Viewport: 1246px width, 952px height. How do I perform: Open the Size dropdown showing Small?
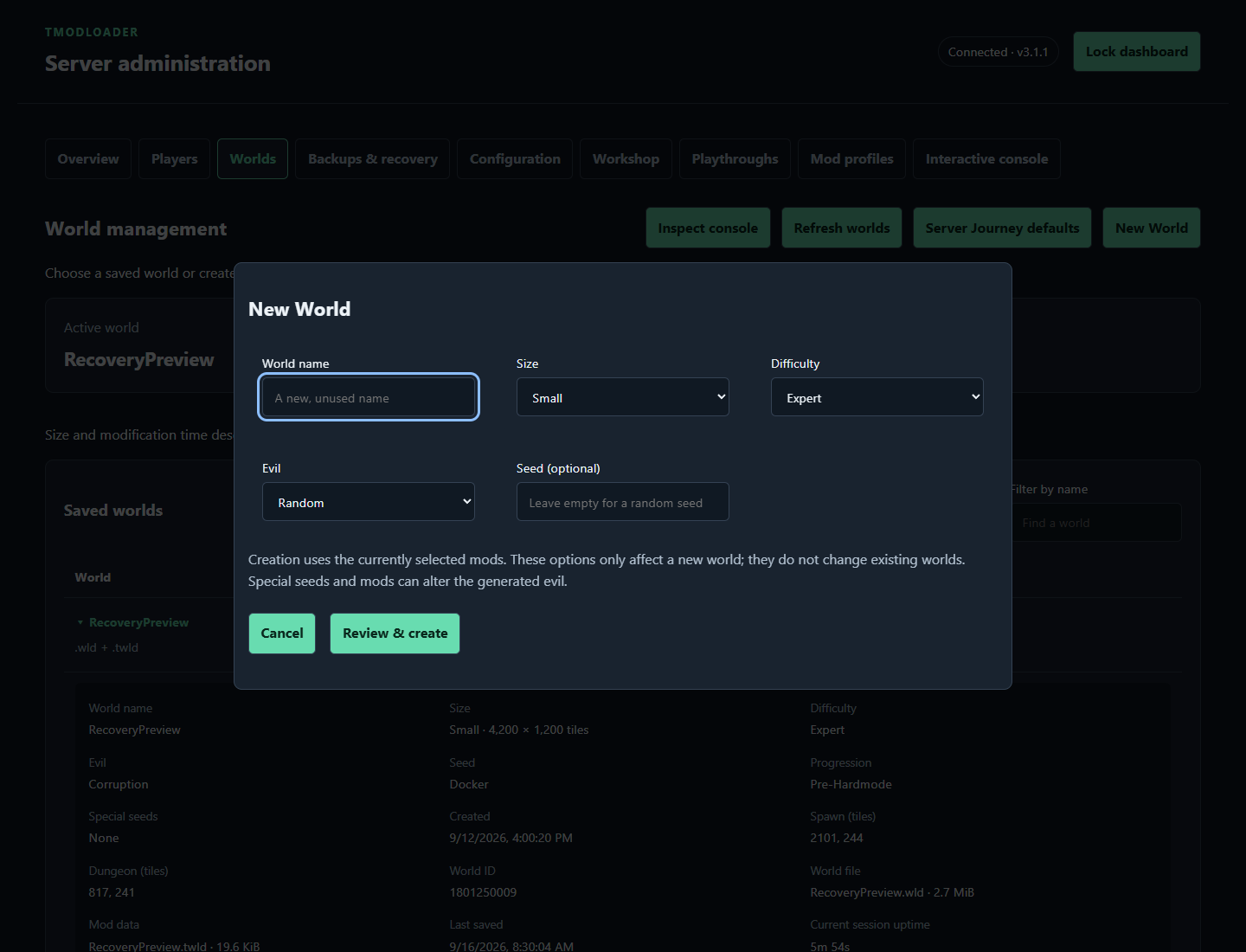(622, 397)
